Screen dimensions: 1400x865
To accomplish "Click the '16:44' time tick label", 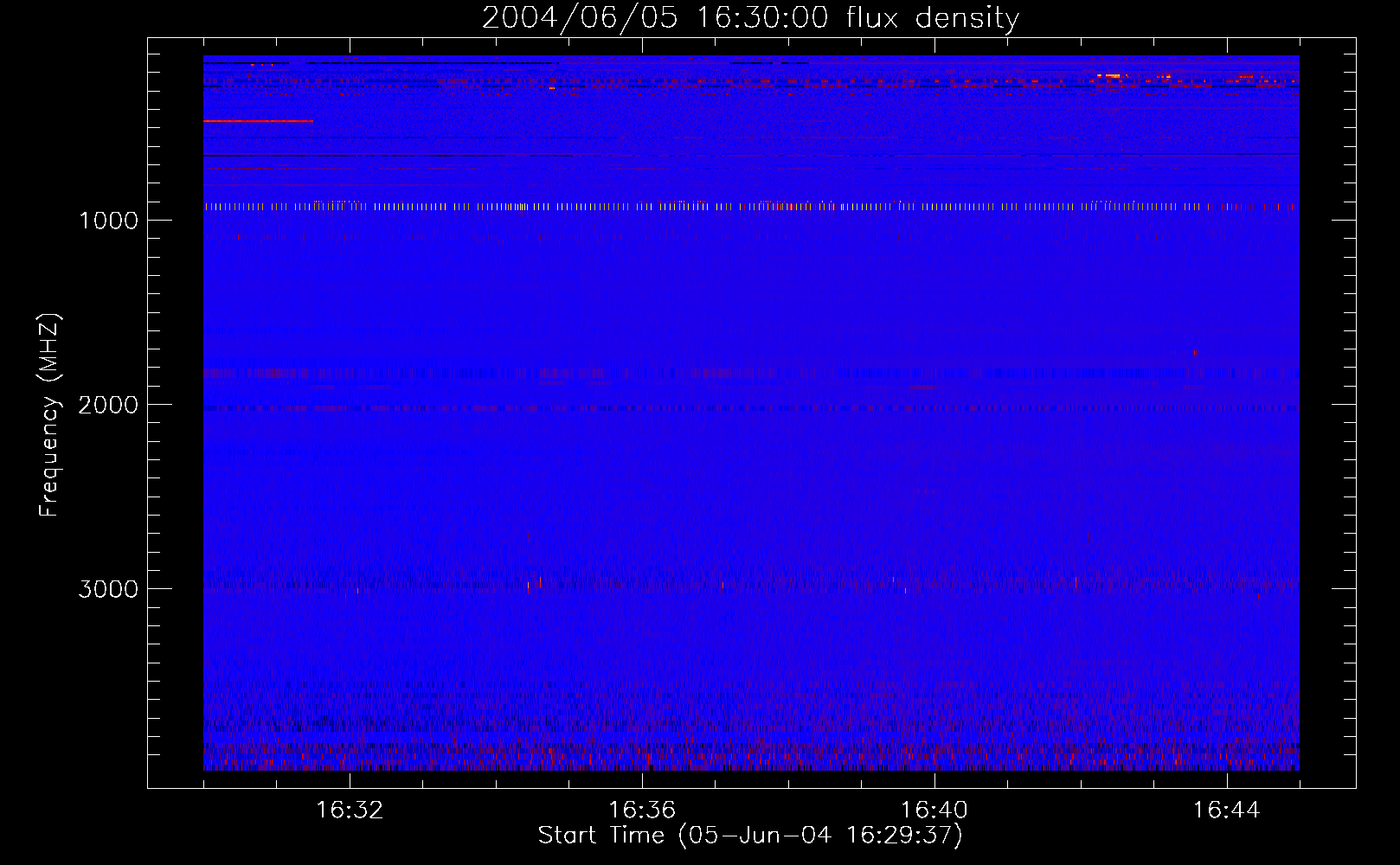I will coord(1227,811).
